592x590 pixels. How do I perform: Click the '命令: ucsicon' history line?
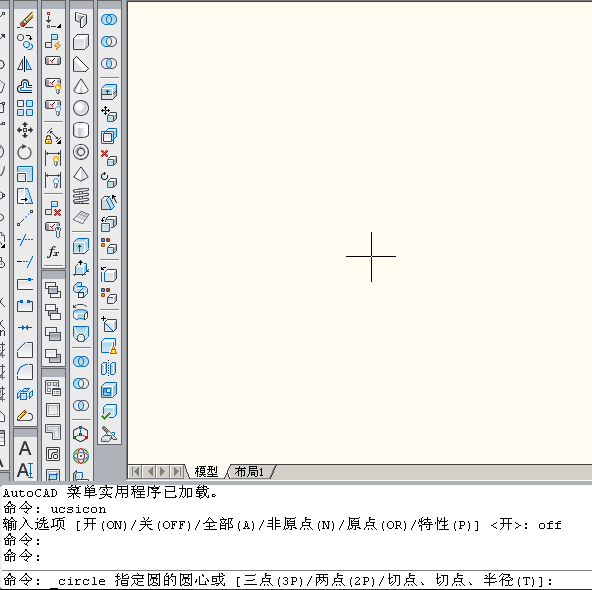[x=55, y=508]
